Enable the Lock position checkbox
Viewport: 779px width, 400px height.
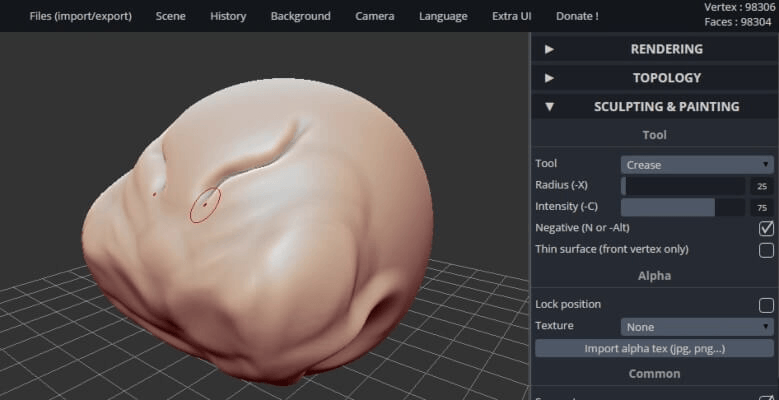coord(766,305)
